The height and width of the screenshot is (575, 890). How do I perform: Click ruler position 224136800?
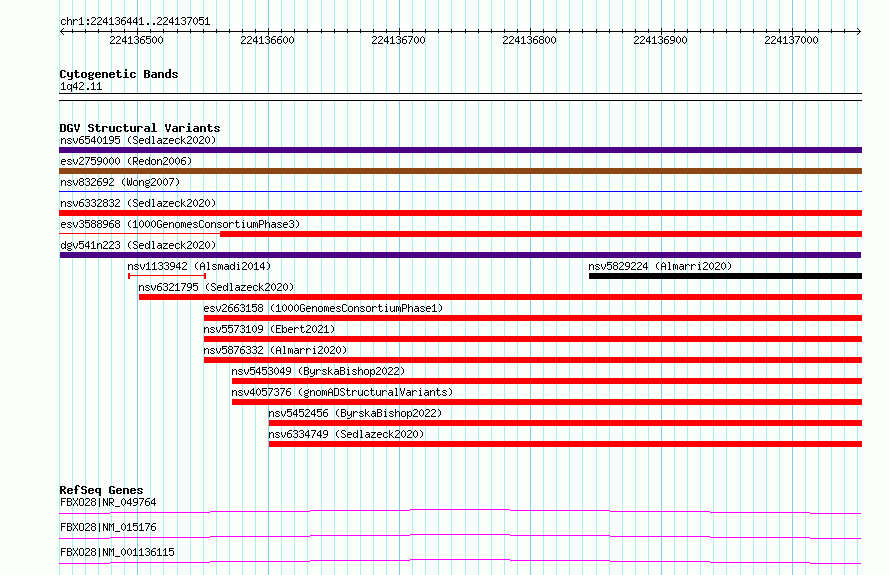tap(530, 40)
